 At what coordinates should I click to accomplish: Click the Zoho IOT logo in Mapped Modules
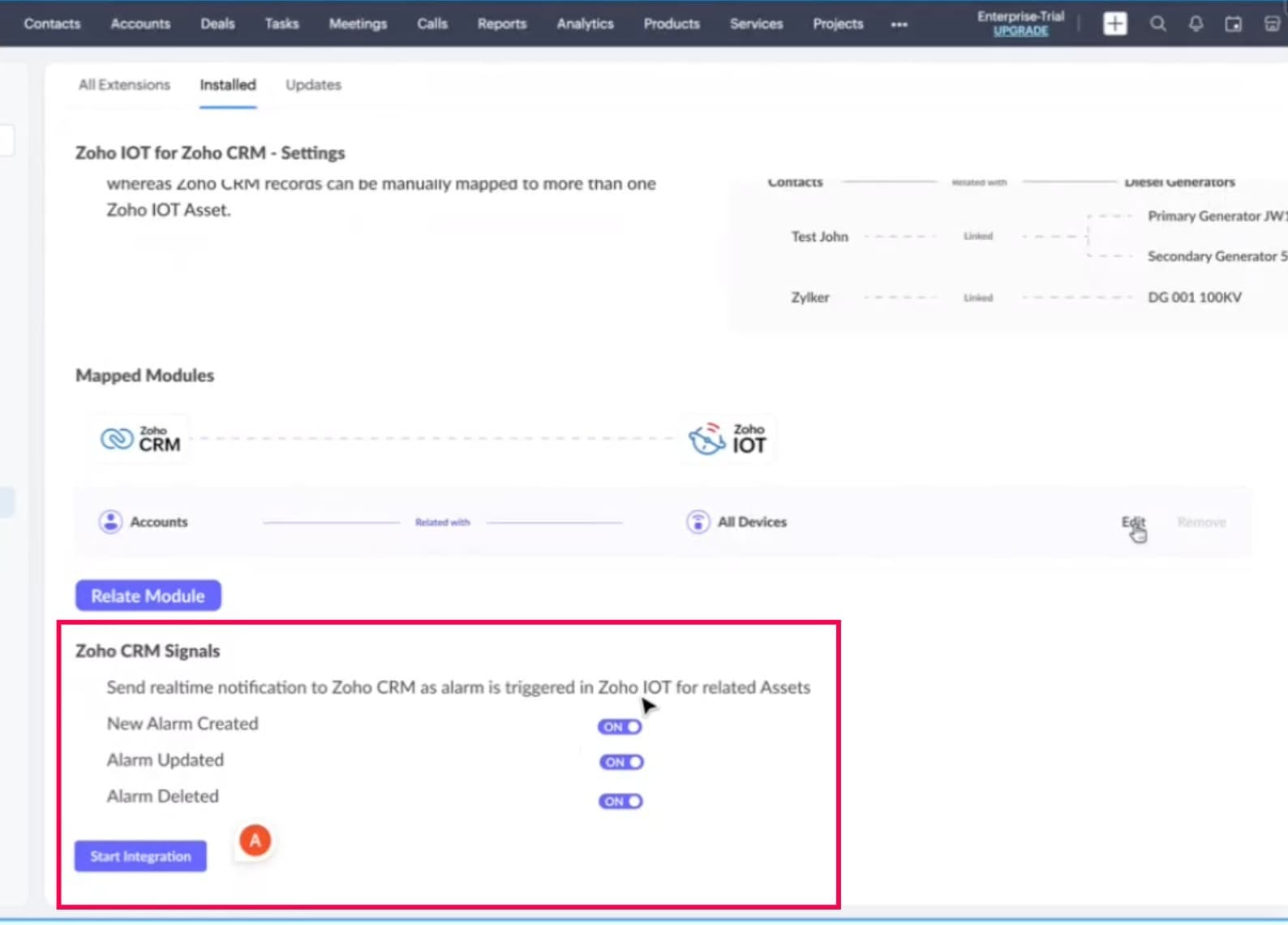728,439
